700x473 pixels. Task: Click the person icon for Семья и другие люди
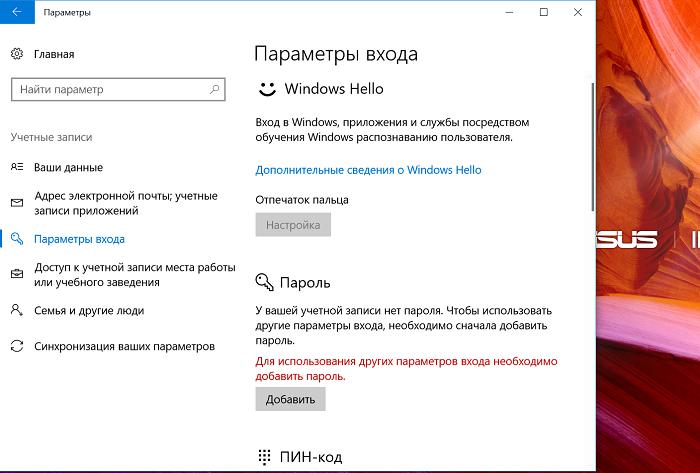(17, 310)
